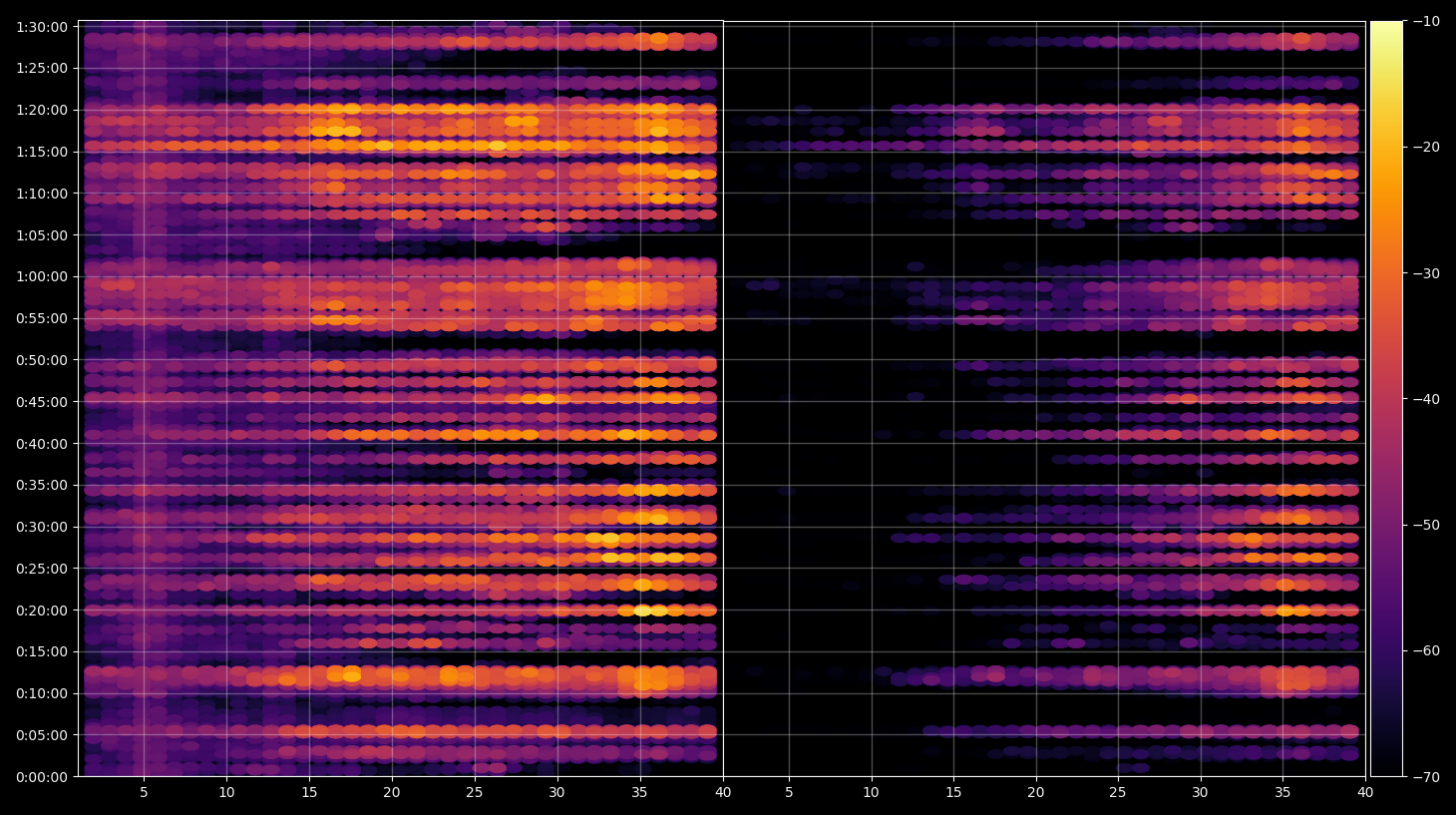Click the 0:10:00 time axis label

click(42, 694)
